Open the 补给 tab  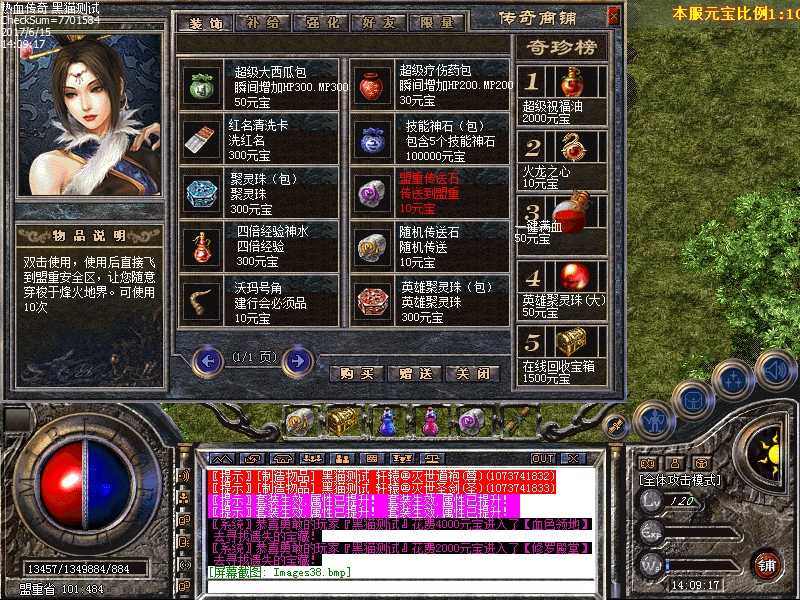click(x=262, y=23)
